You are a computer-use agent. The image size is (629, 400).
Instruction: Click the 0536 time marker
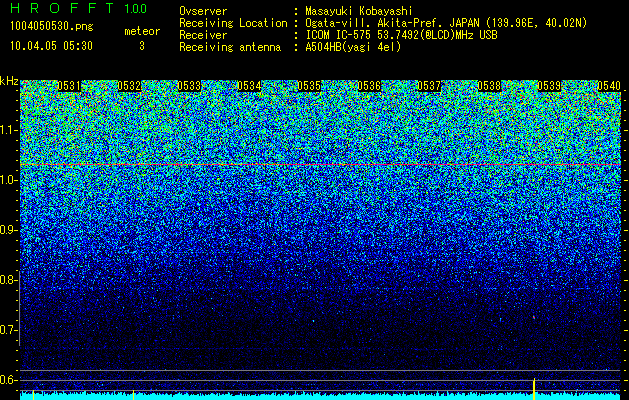pyautogui.click(x=369, y=86)
